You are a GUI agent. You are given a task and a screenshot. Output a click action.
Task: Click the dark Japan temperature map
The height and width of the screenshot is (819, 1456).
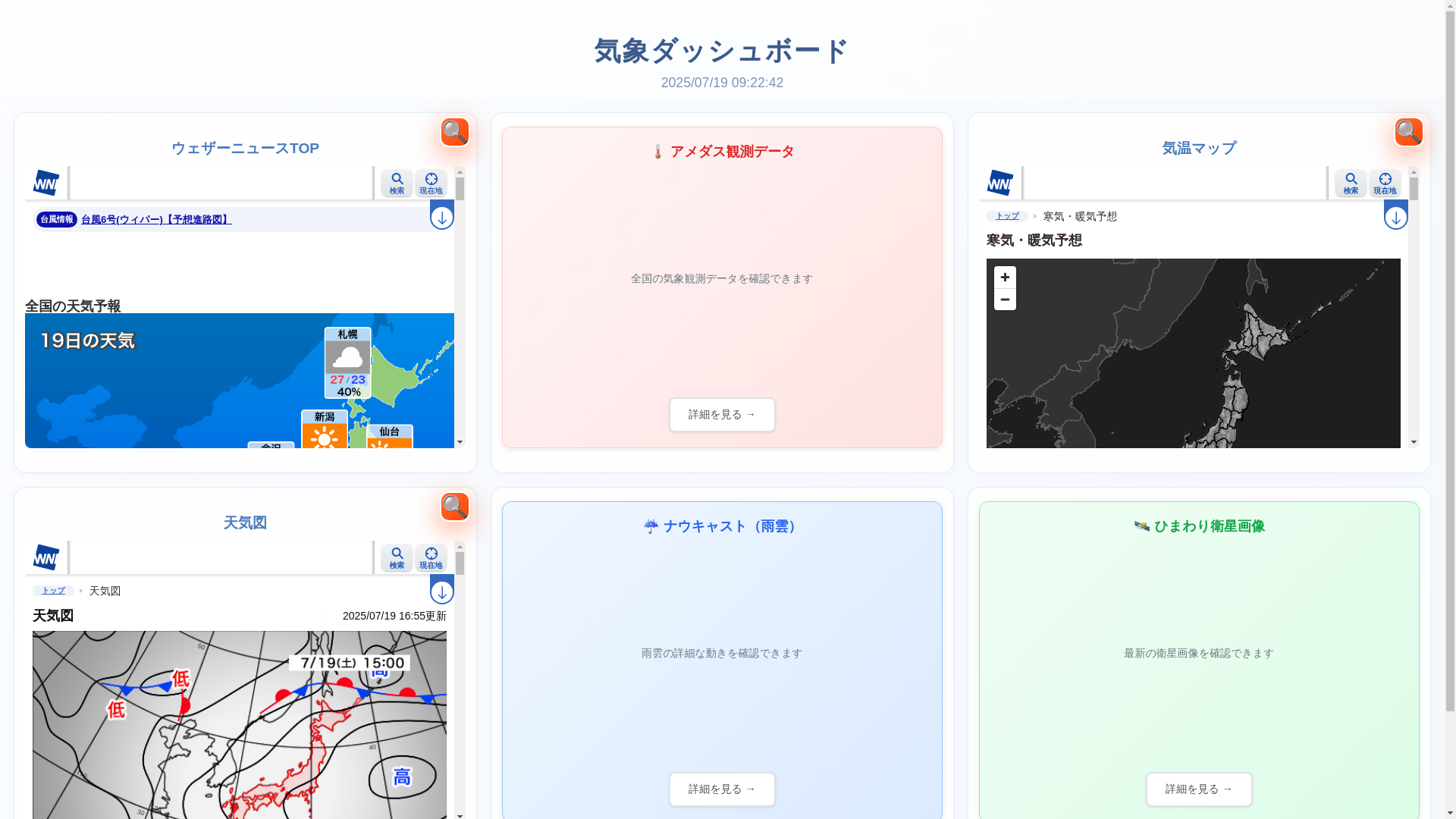coord(1194,353)
